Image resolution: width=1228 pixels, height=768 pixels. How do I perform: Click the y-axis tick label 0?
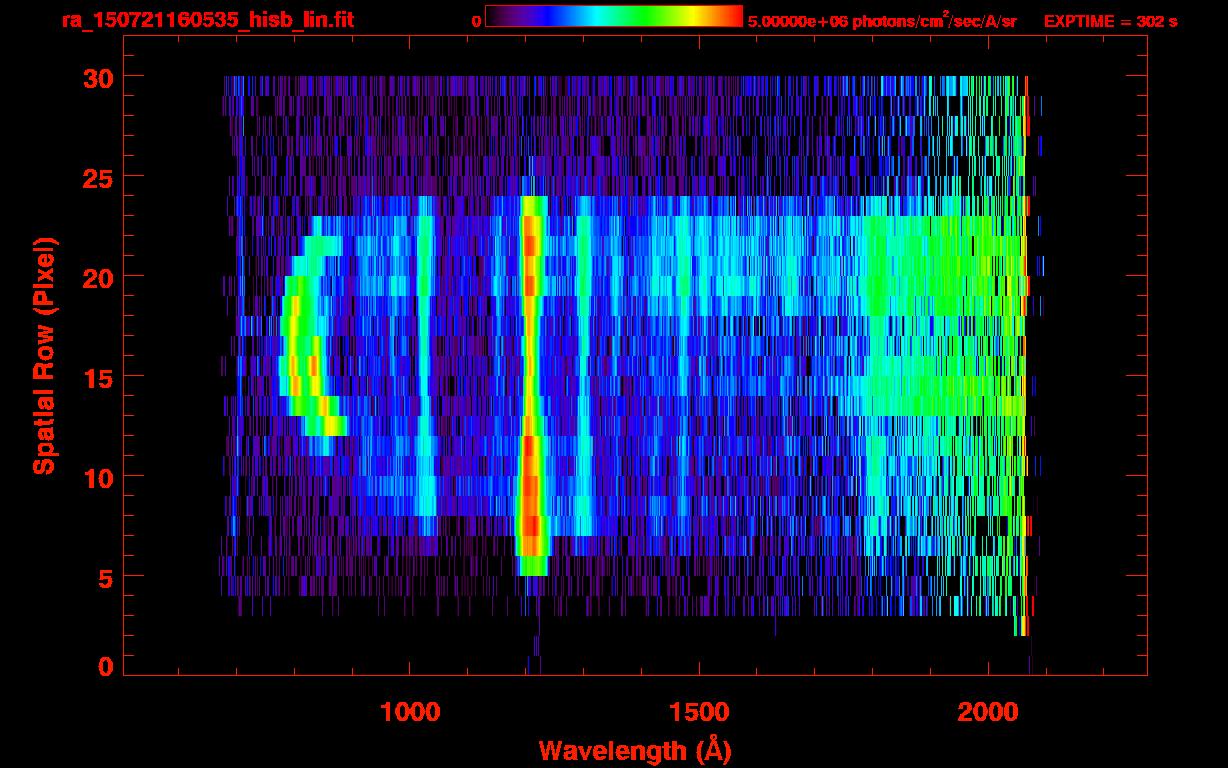[106, 667]
